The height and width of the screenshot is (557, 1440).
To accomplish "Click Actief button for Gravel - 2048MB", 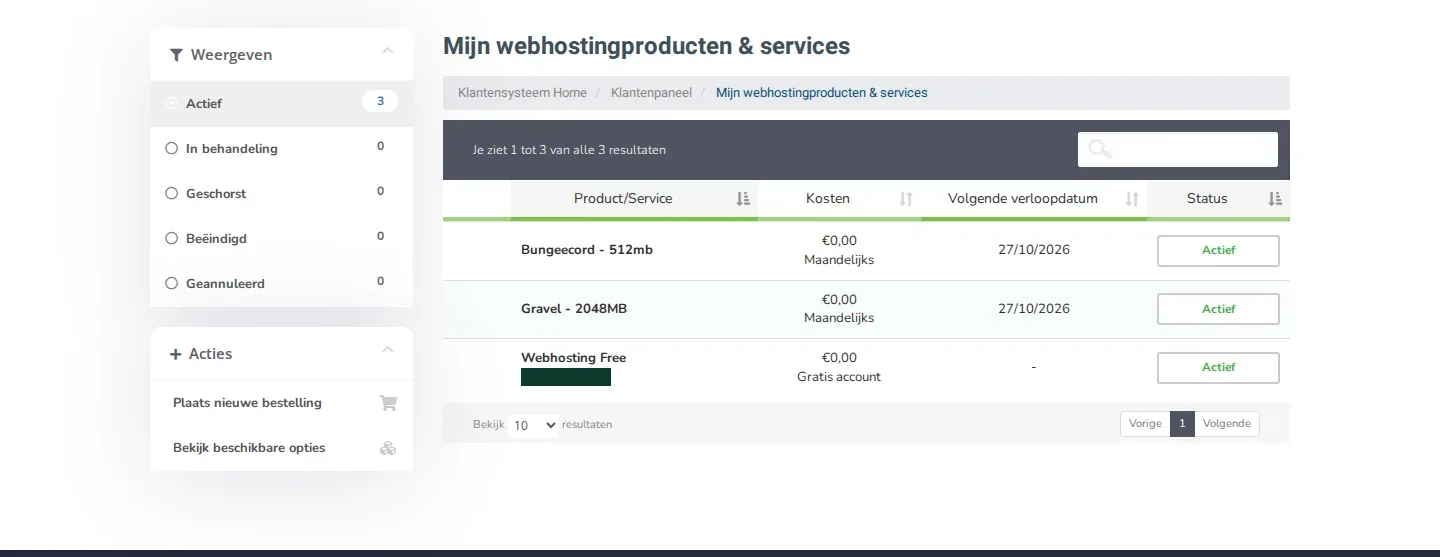I will [x=1218, y=309].
